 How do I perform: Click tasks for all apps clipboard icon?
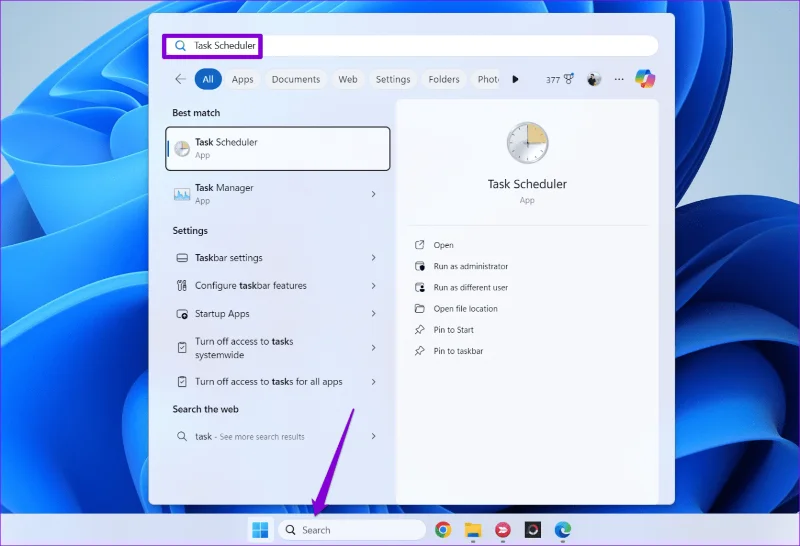click(x=182, y=382)
